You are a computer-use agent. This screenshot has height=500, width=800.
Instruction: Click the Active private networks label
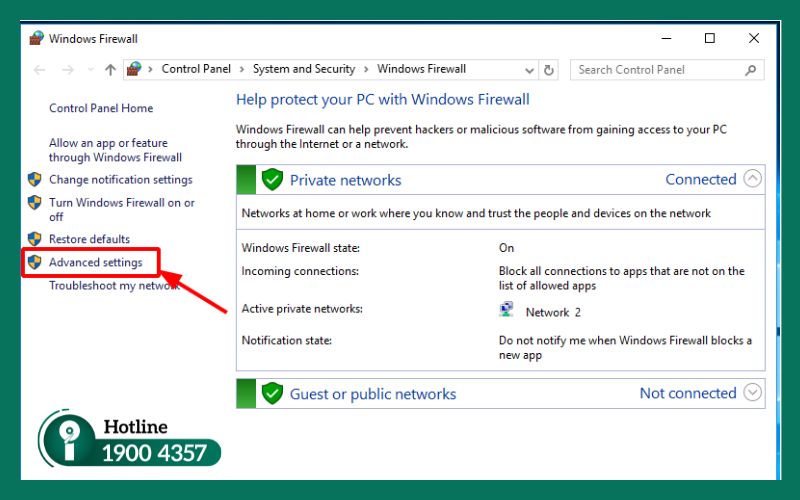(x=302, y=309)
